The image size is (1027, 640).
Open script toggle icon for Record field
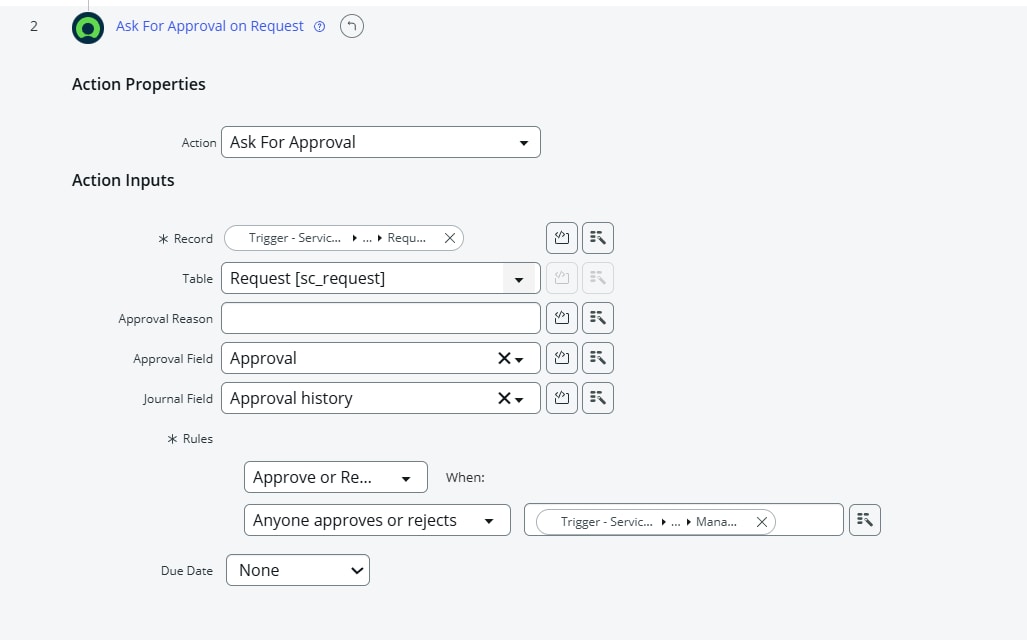tap(562, 238)
